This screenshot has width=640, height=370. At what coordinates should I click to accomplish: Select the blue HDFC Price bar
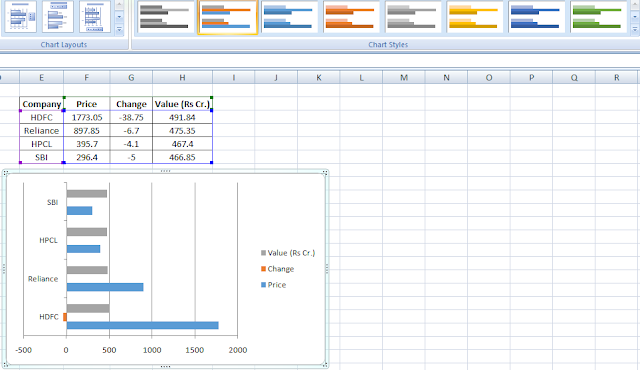coord(142,325)
